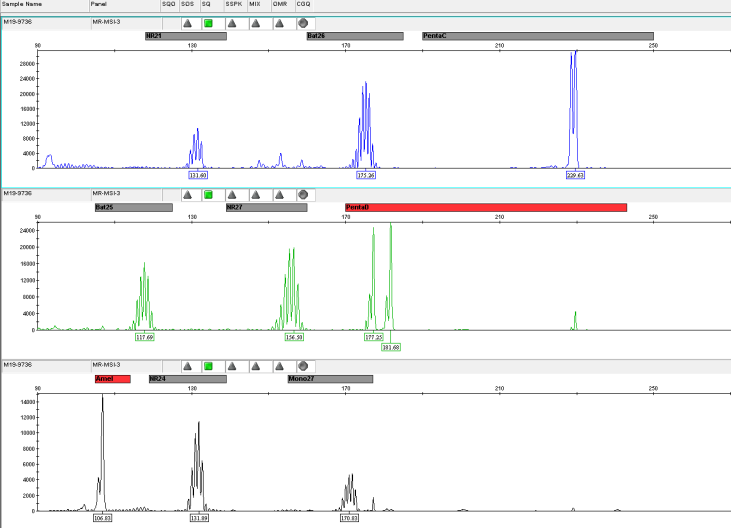Click the CGQ circle icon in the green trace row
Image resolution: width=731 pixels, height=528 pixels.
[303, 194]
